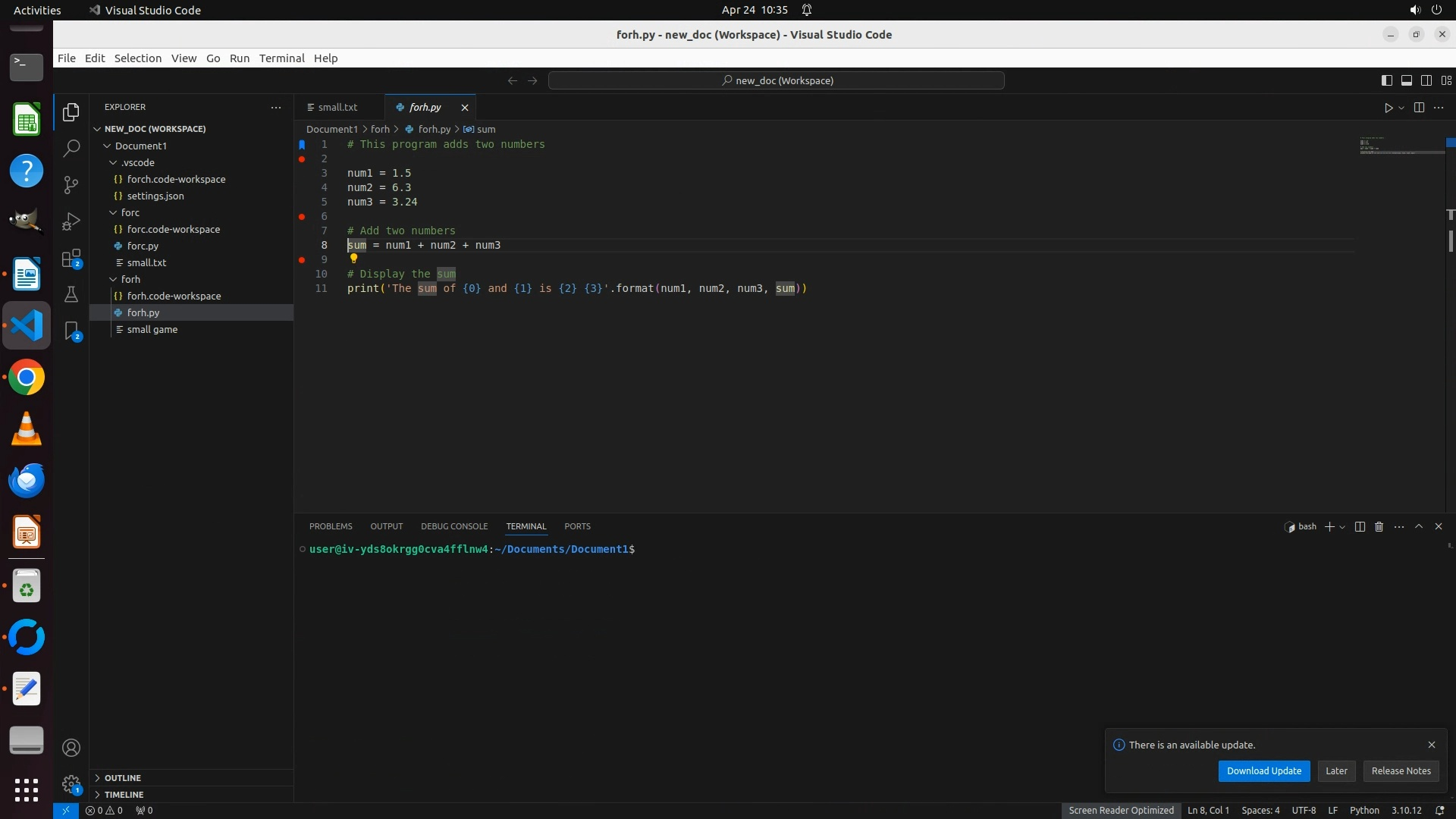The width and height of the screenshot is (1456, 819).
Task: Click the Split Editor Right icon
Action: [x=1419, y=108]
